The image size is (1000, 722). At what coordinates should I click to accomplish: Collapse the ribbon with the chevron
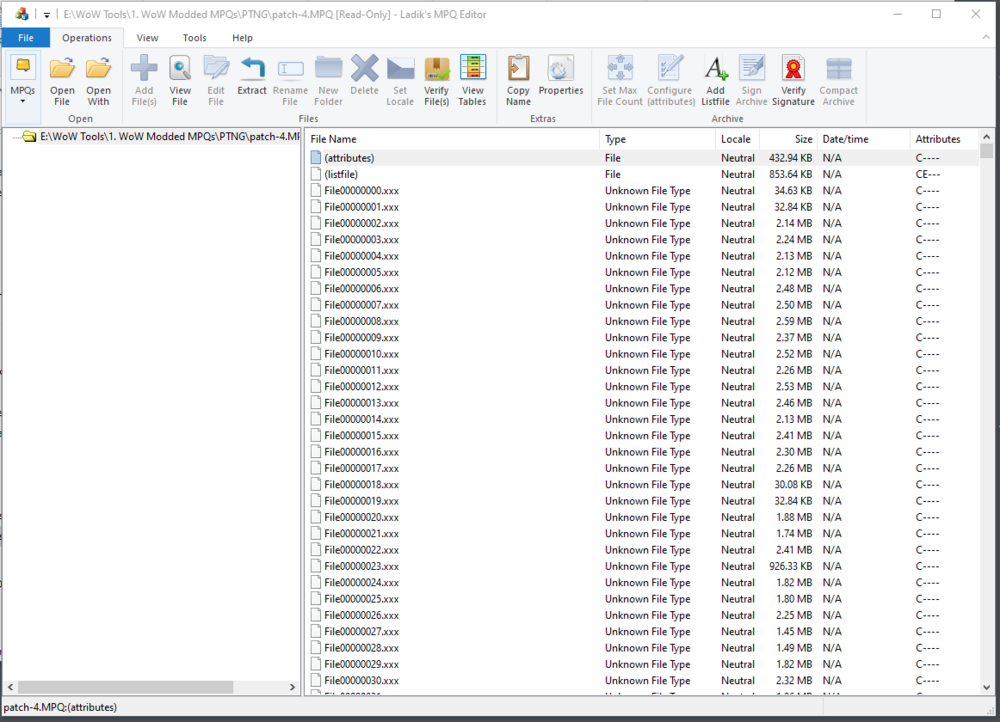click(986, 38)
